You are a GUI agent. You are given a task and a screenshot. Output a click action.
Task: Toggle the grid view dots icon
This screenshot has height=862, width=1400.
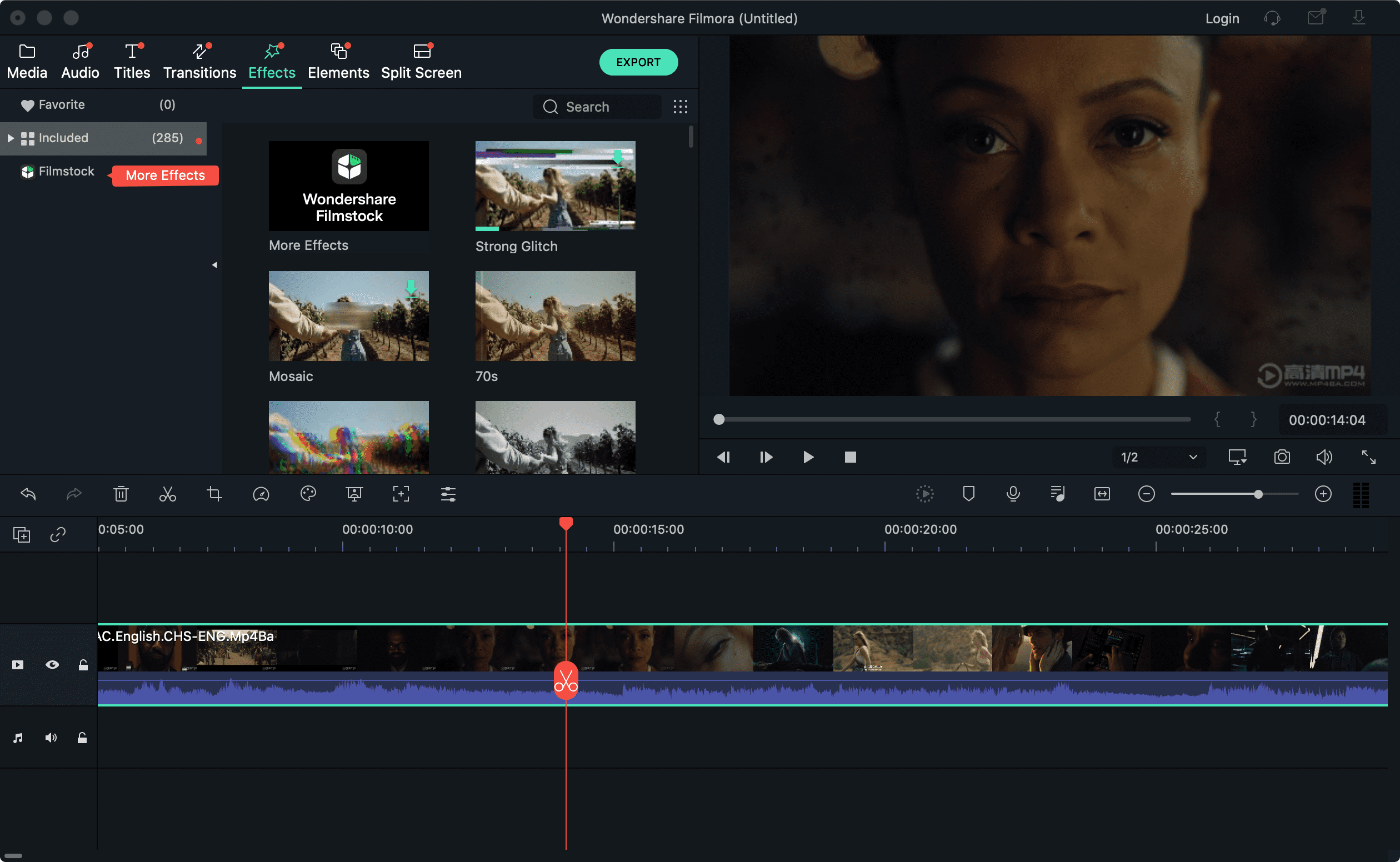(x=680, y=107)
